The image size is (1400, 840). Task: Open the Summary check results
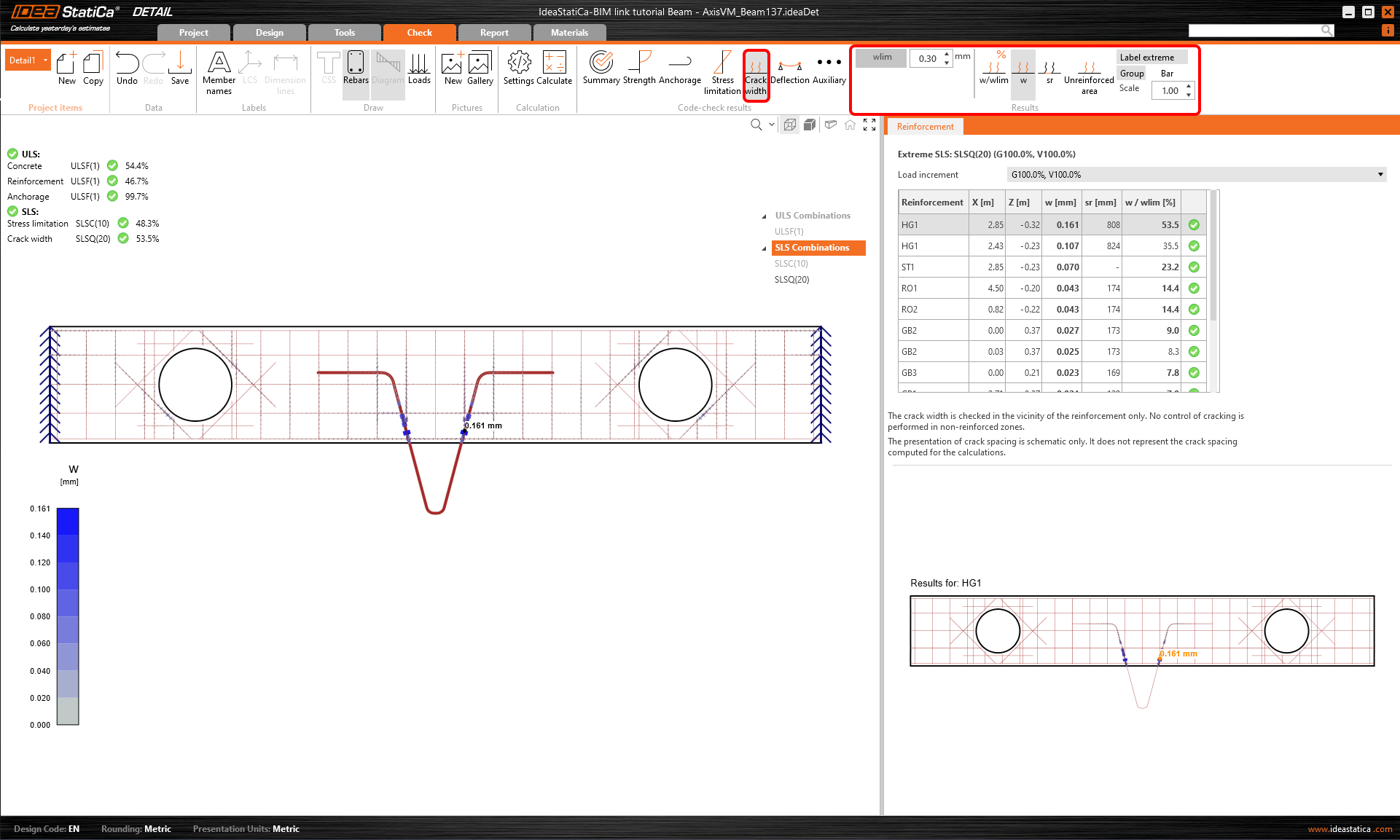601,69
